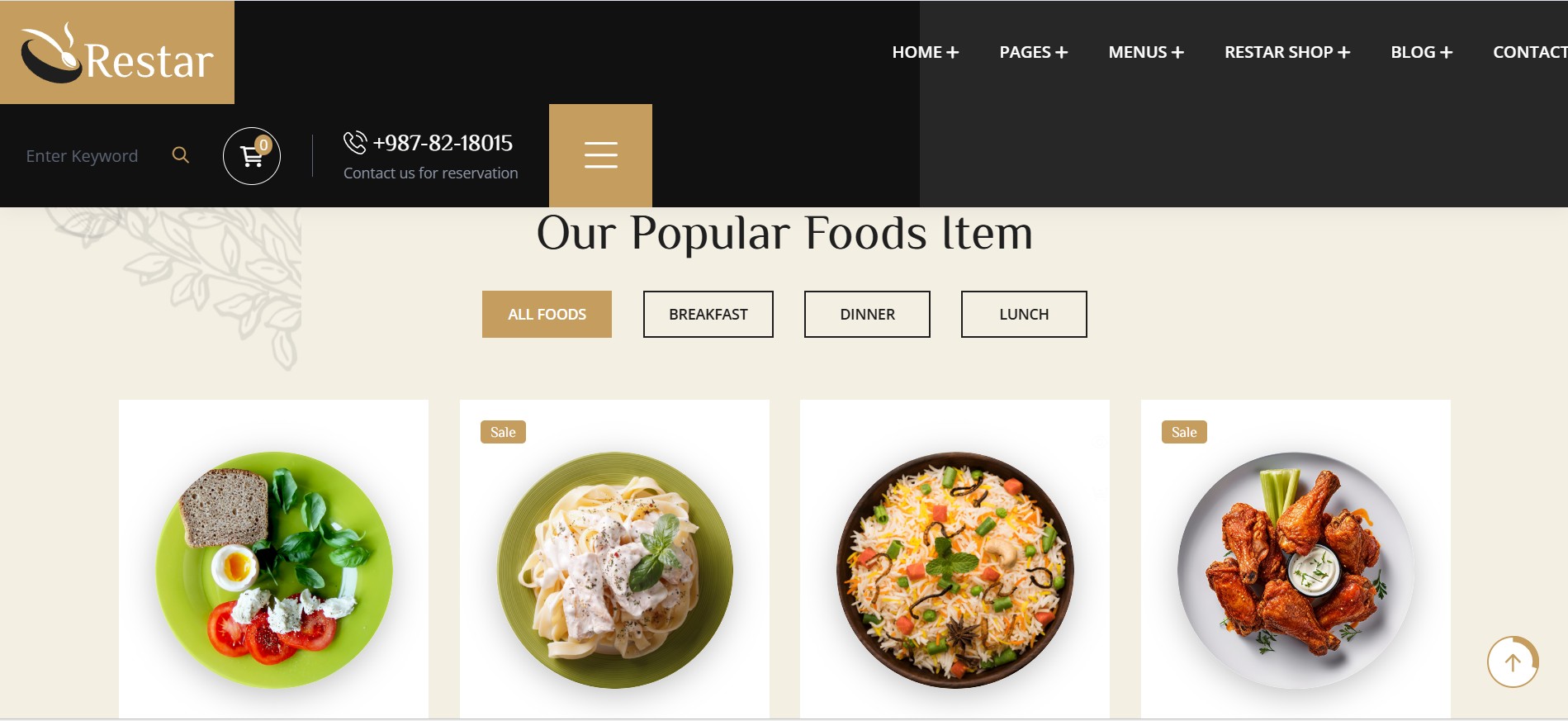The height and width of the screenshot is (721, 1568).
Task: Click the Sale badge on pasta dish
Action: (503, 432)
